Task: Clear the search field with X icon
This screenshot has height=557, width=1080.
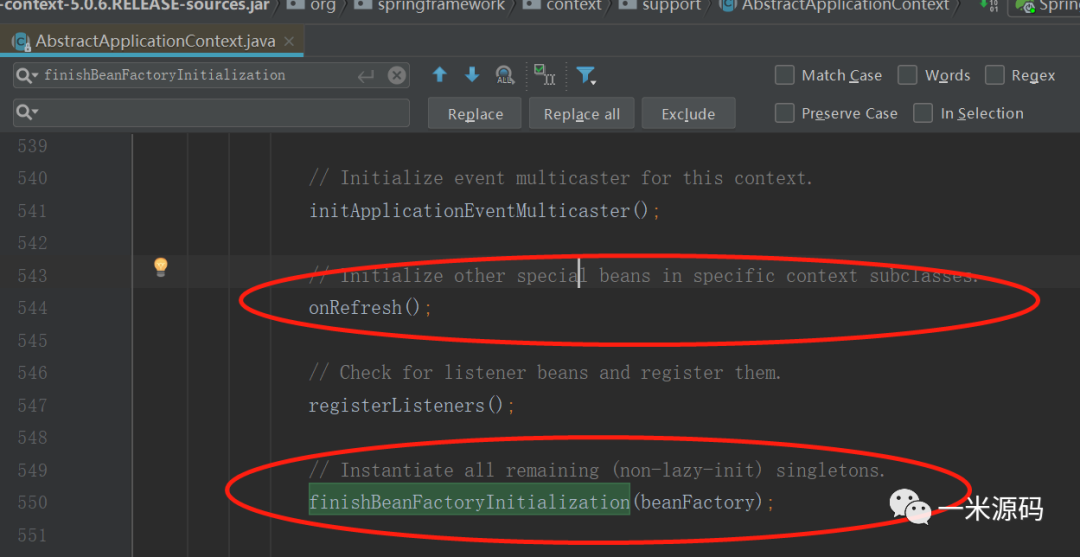Action: click(x=397, y=75)
